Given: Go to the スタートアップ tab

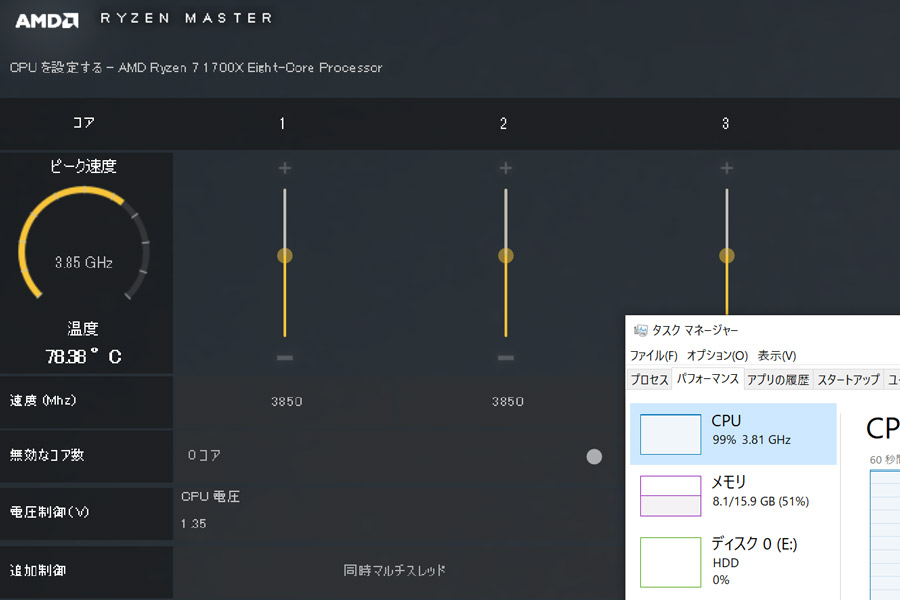Looking at the screenshot, I should click(x=848, y=380).
